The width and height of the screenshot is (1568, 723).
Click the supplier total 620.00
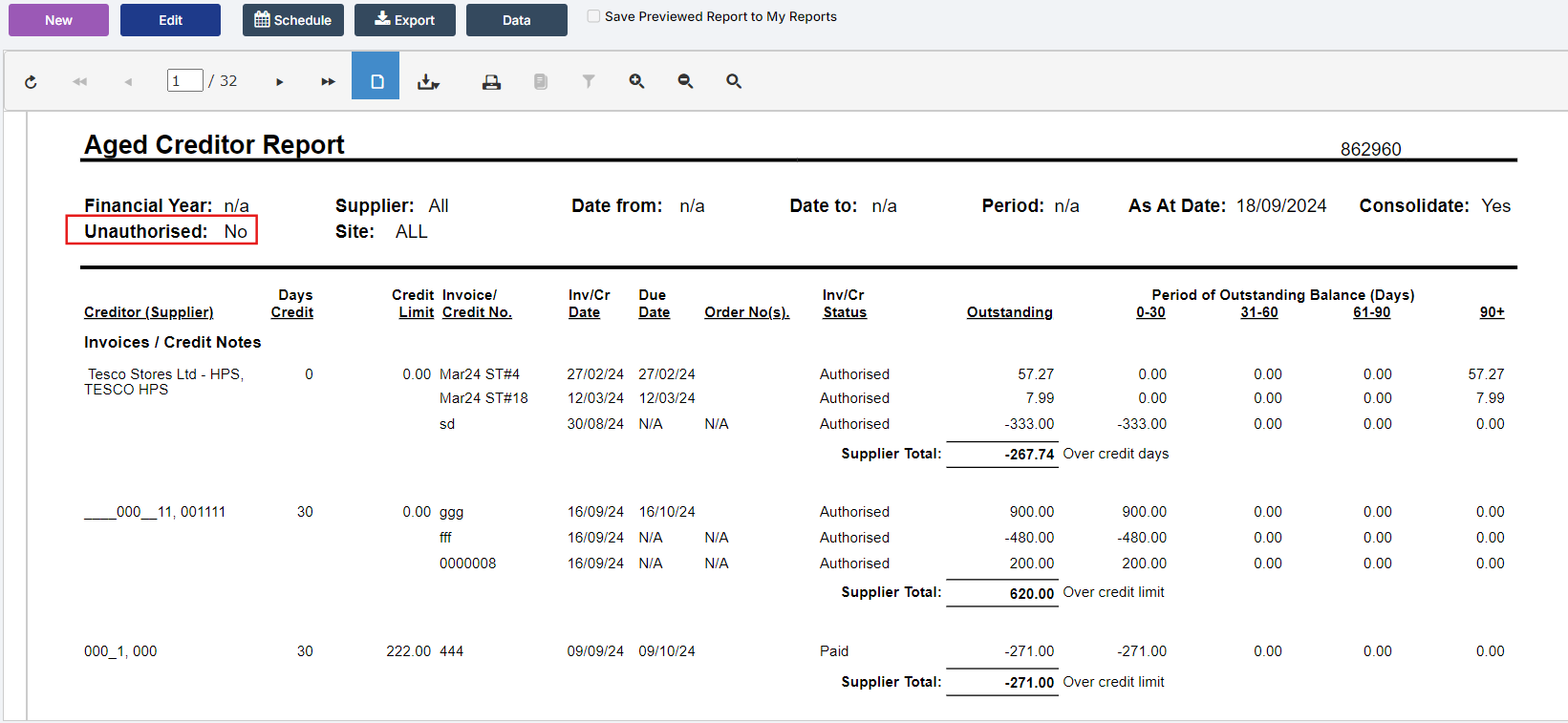pyautogui.click(x=1032, y=594)
